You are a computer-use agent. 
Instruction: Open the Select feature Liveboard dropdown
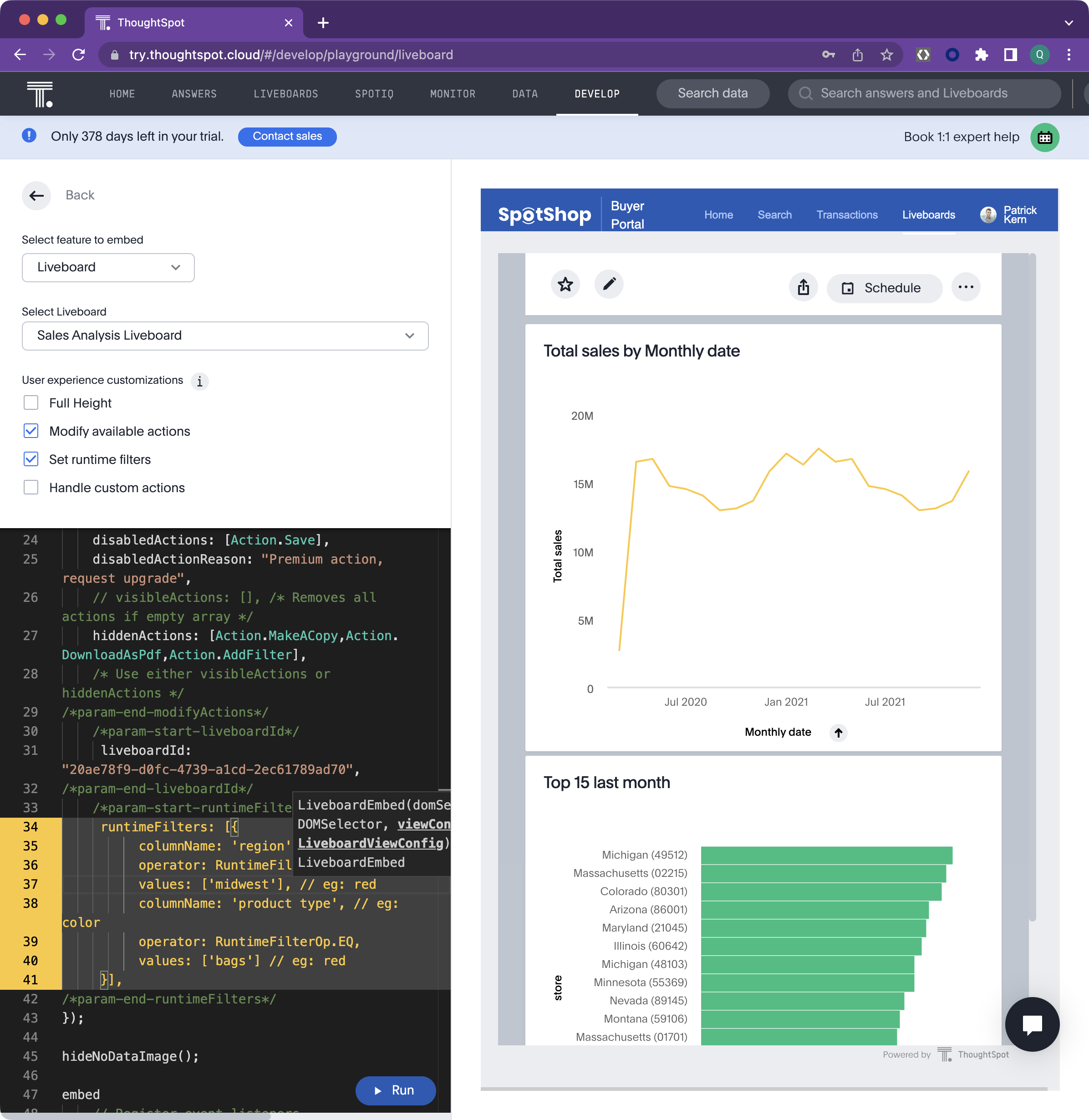pyautogui.click(x=108, y=267)
